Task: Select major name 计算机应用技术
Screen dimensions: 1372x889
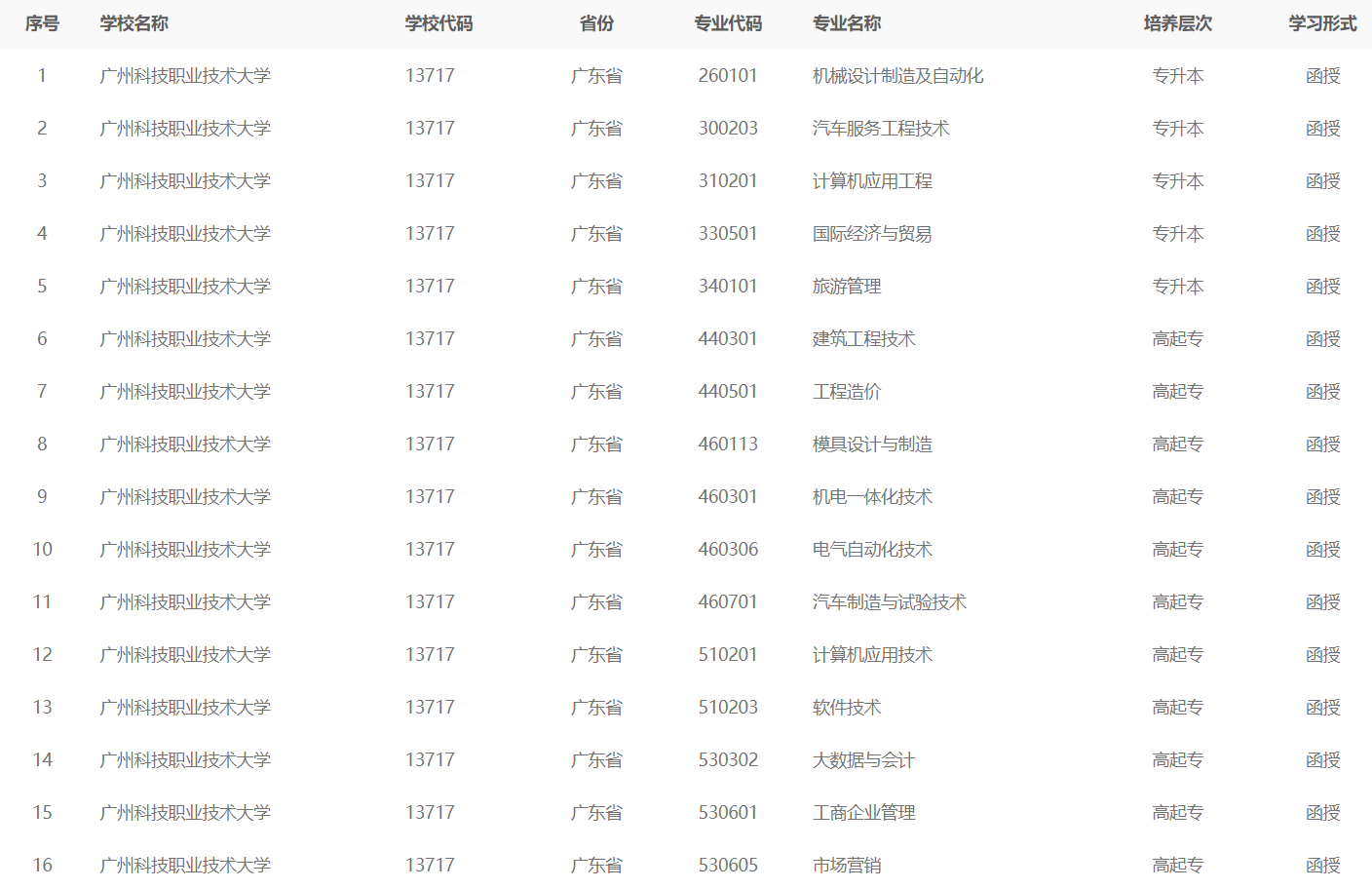Action: 872,655
